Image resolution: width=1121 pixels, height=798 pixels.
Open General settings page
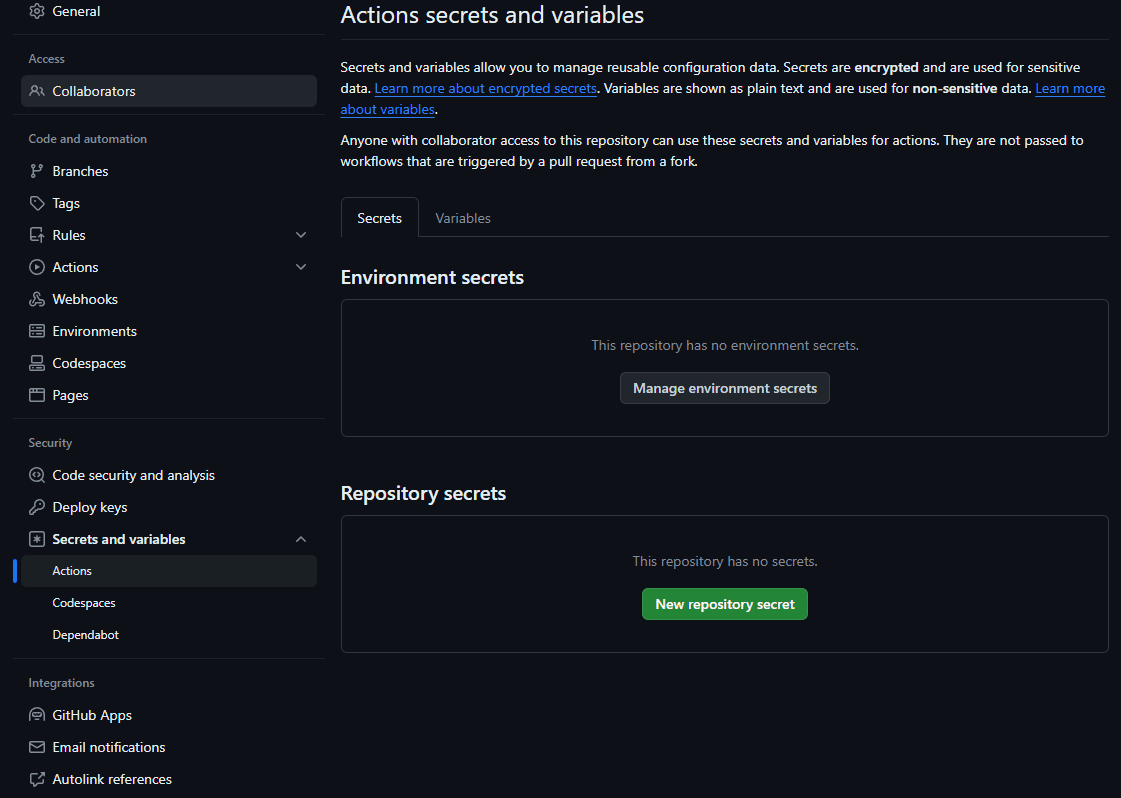coord(76,11)
